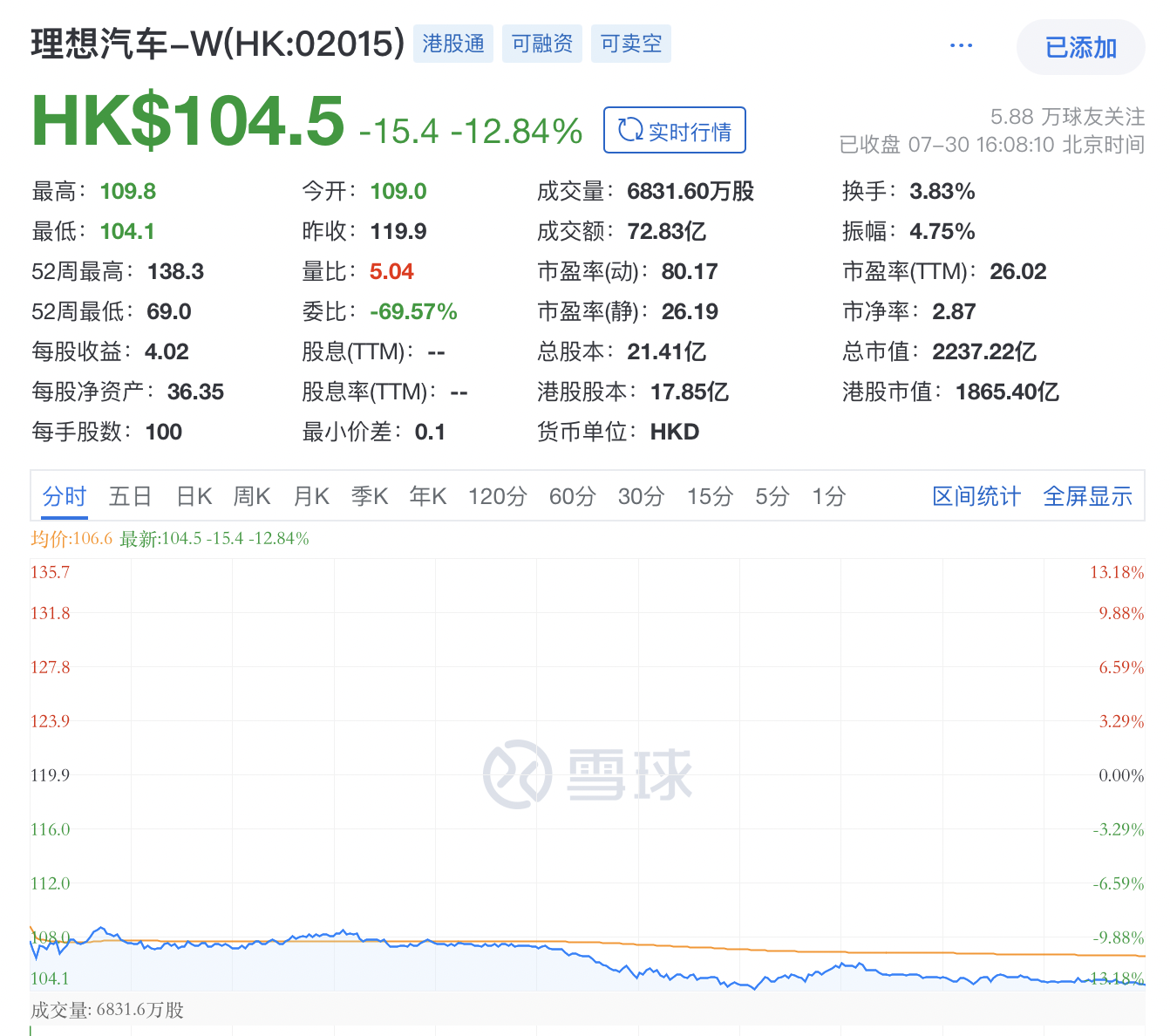Viewport: 1170px width, 1036px height.
Task: Click the 已收盘 07-30 16:08:10 timestamp
Action: click(x=991, y=144)
